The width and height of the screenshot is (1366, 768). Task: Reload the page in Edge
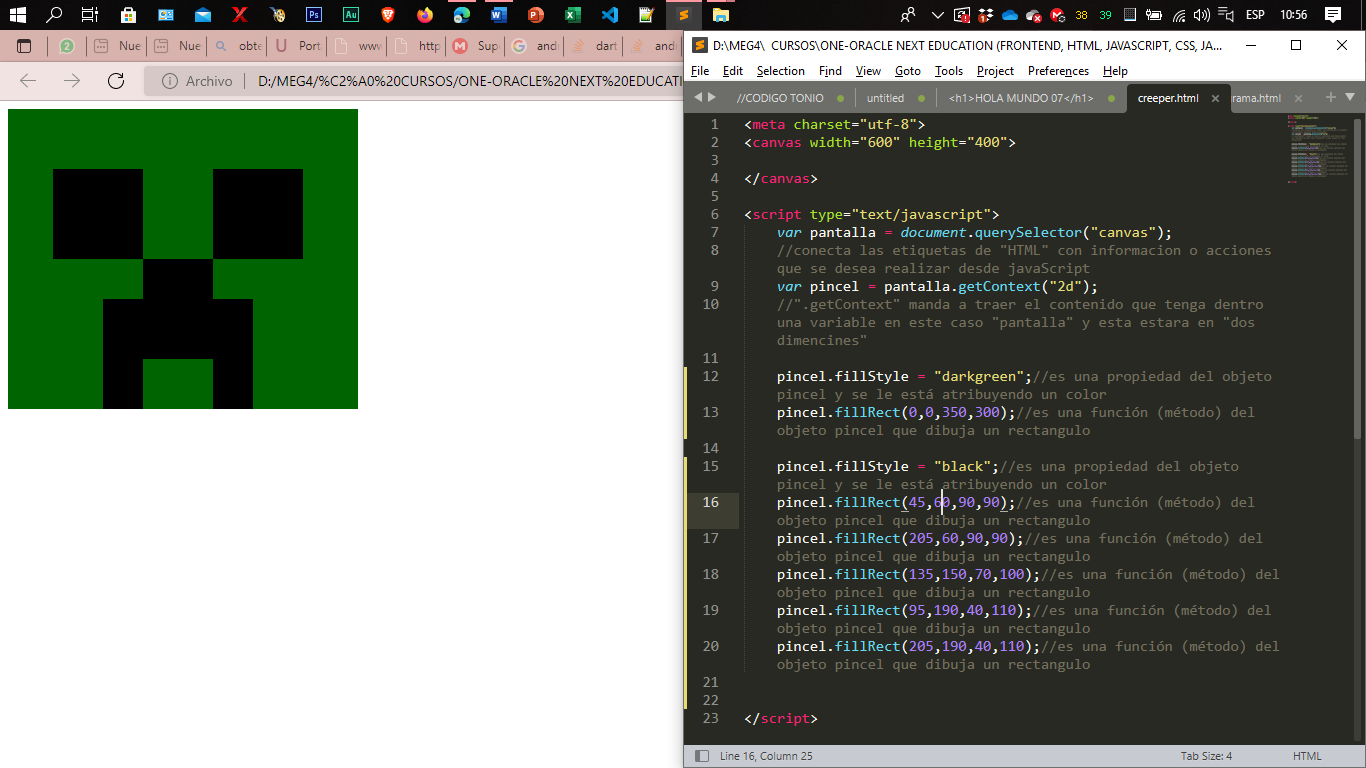(115, 81)
